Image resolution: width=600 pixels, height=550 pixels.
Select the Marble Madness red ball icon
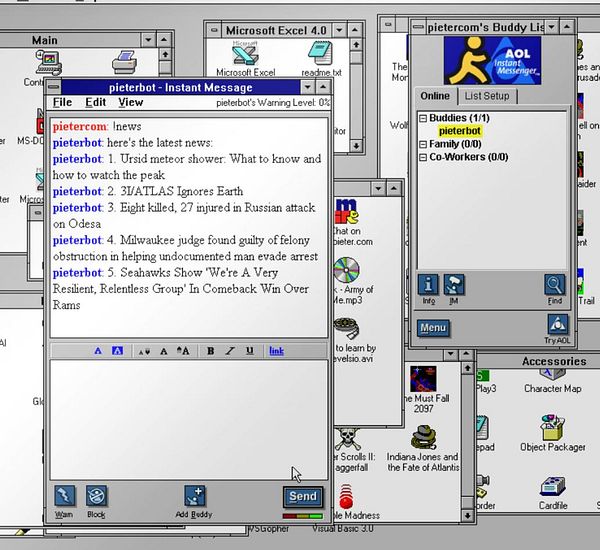click(346, 497)
